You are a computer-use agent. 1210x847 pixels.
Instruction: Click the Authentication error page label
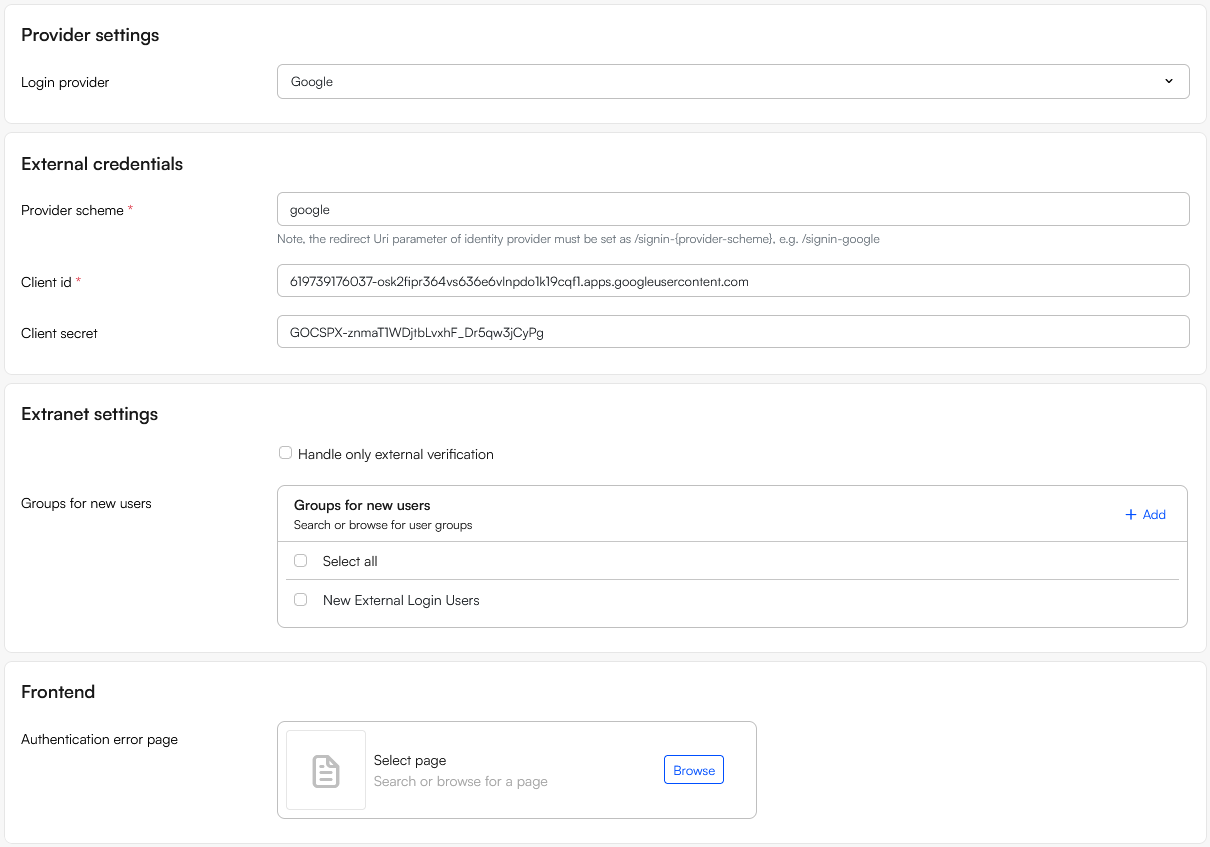(99, 740)
